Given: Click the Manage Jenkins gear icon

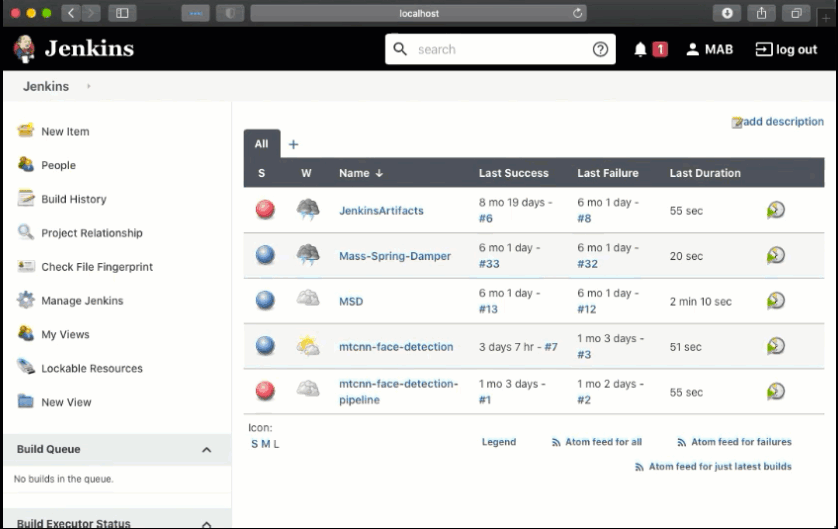Looking at the screenshot, I should click(26, 300).
